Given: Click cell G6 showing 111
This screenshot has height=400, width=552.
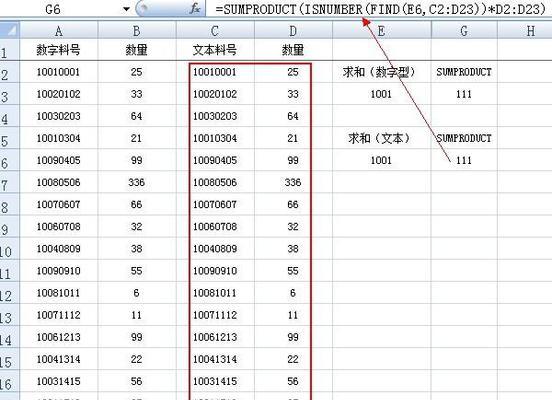Looking at the screenshot, I should [x=464, y=161].
